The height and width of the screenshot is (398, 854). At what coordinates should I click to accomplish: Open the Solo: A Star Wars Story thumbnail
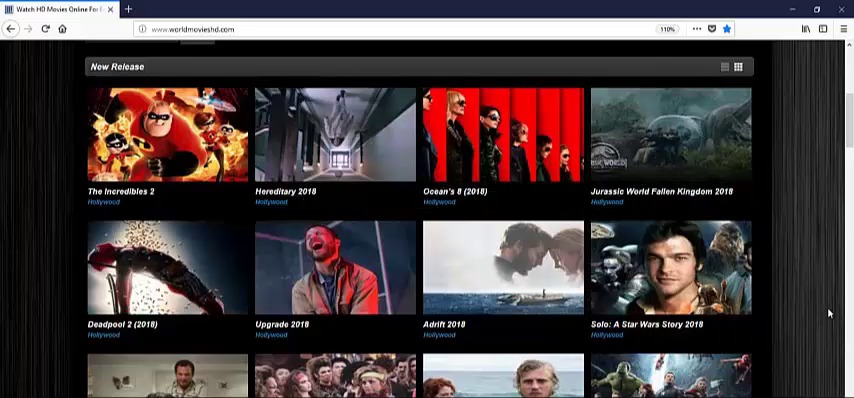coord(671,267)
